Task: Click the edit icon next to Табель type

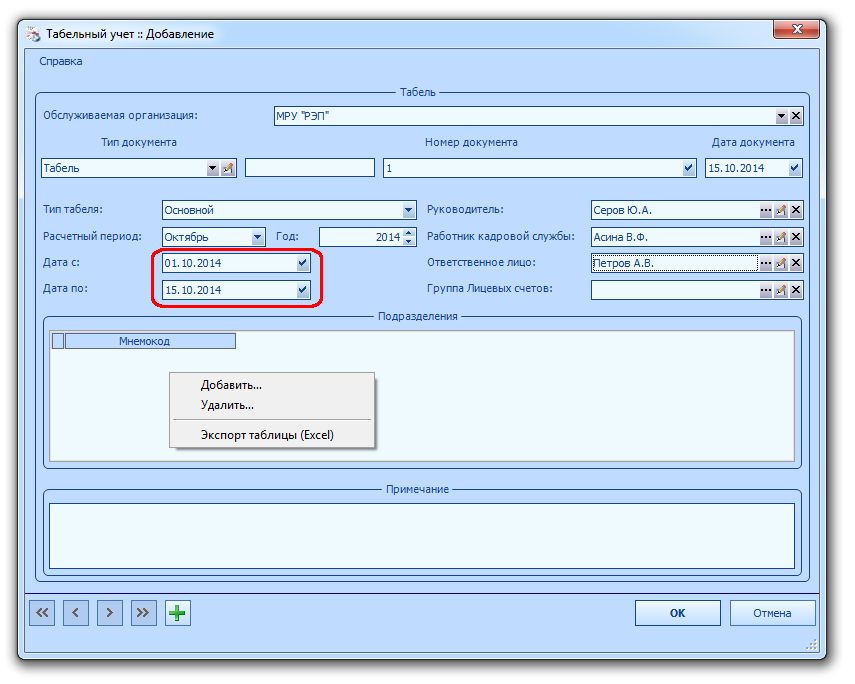Action: pos(228,169)
